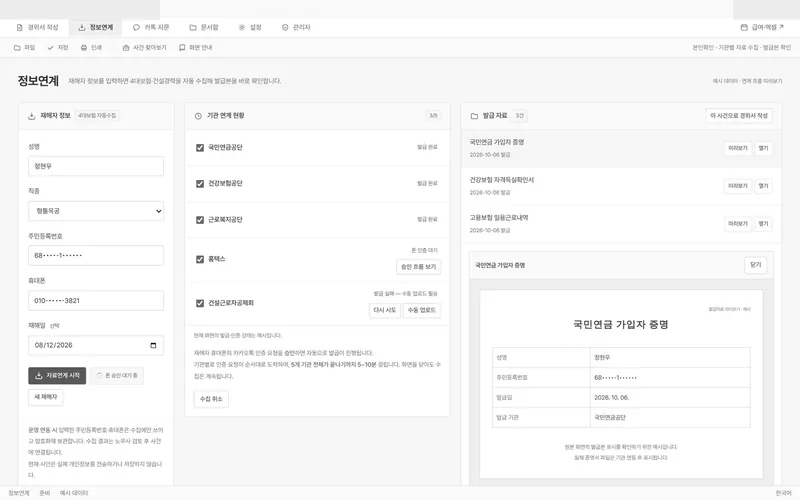Open the 카톡 자문 tab

pyautogui.click(x=151, y=28)
